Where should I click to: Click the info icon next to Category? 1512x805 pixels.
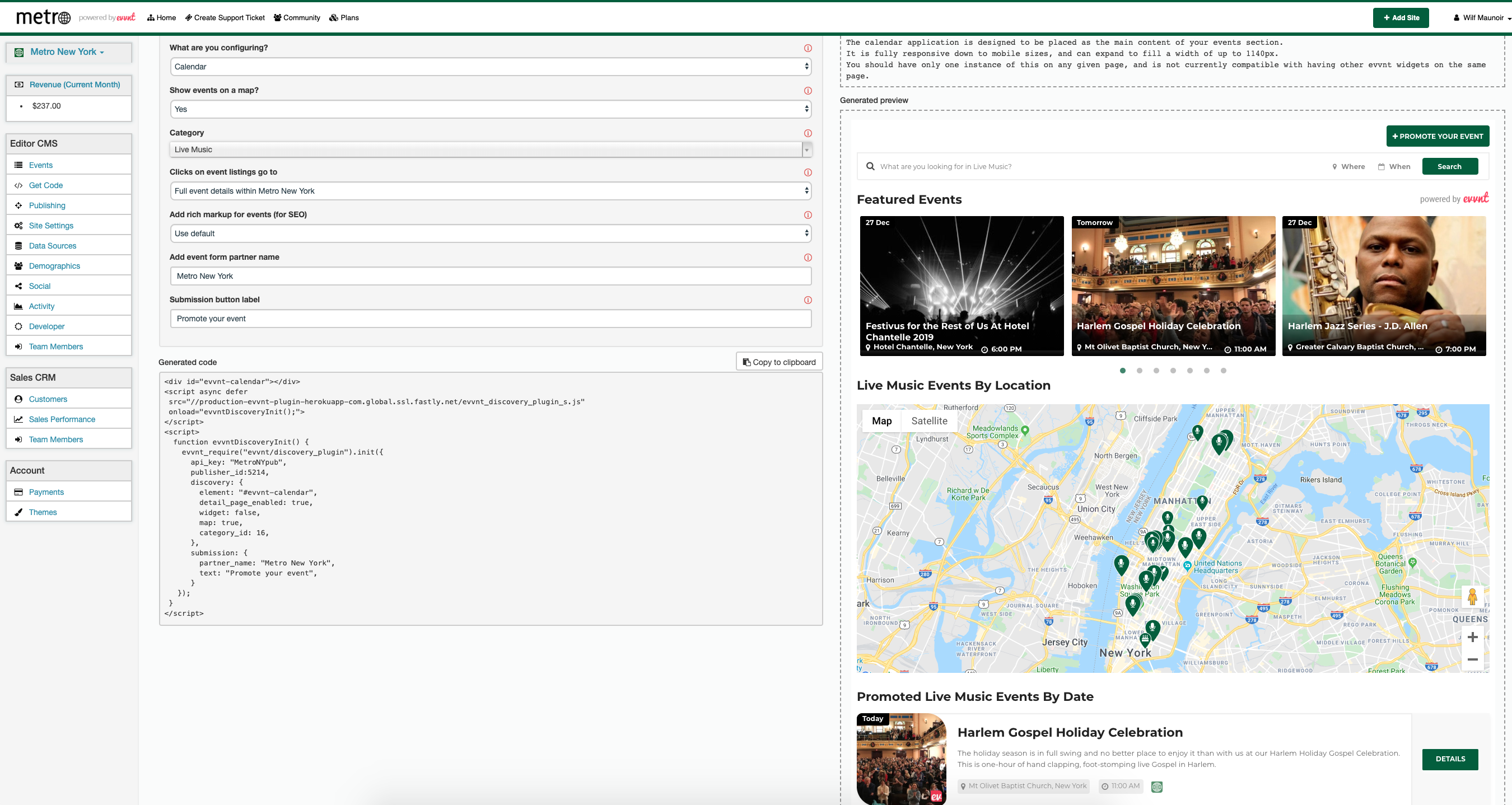pos(808,133)
